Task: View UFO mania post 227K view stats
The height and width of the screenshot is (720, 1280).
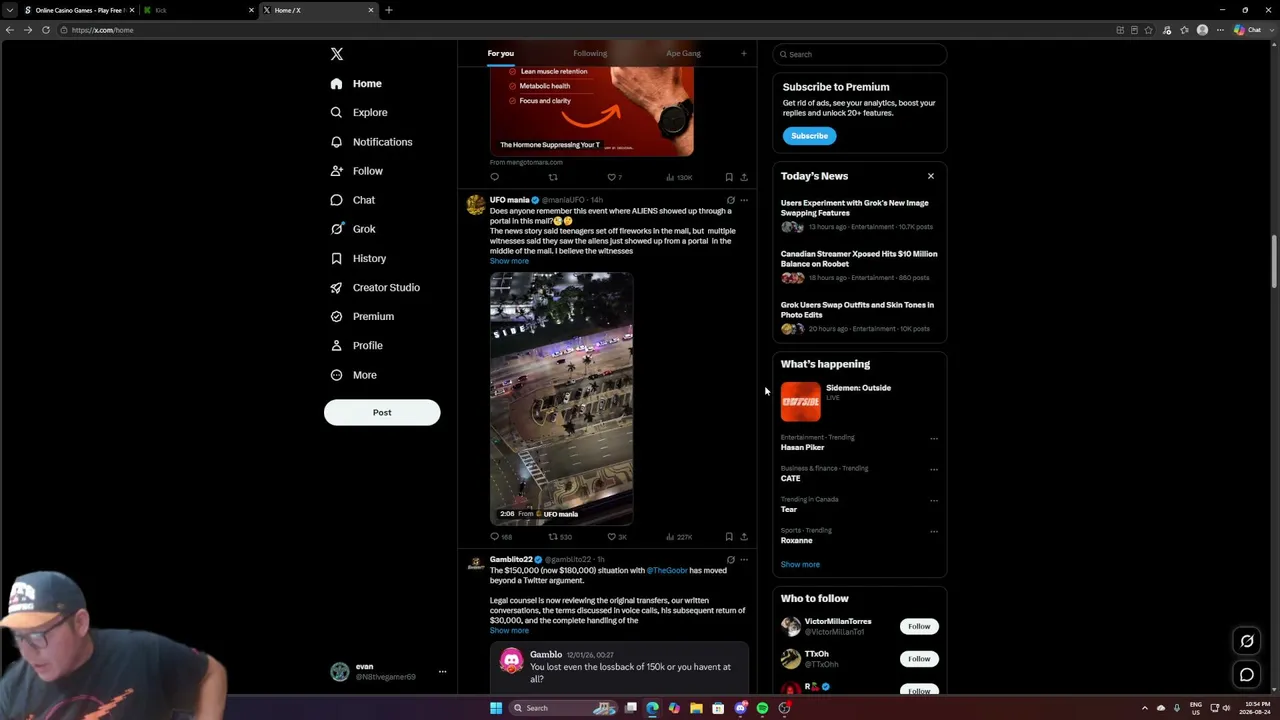Action: pyautogui.click(x=679, y=537)
